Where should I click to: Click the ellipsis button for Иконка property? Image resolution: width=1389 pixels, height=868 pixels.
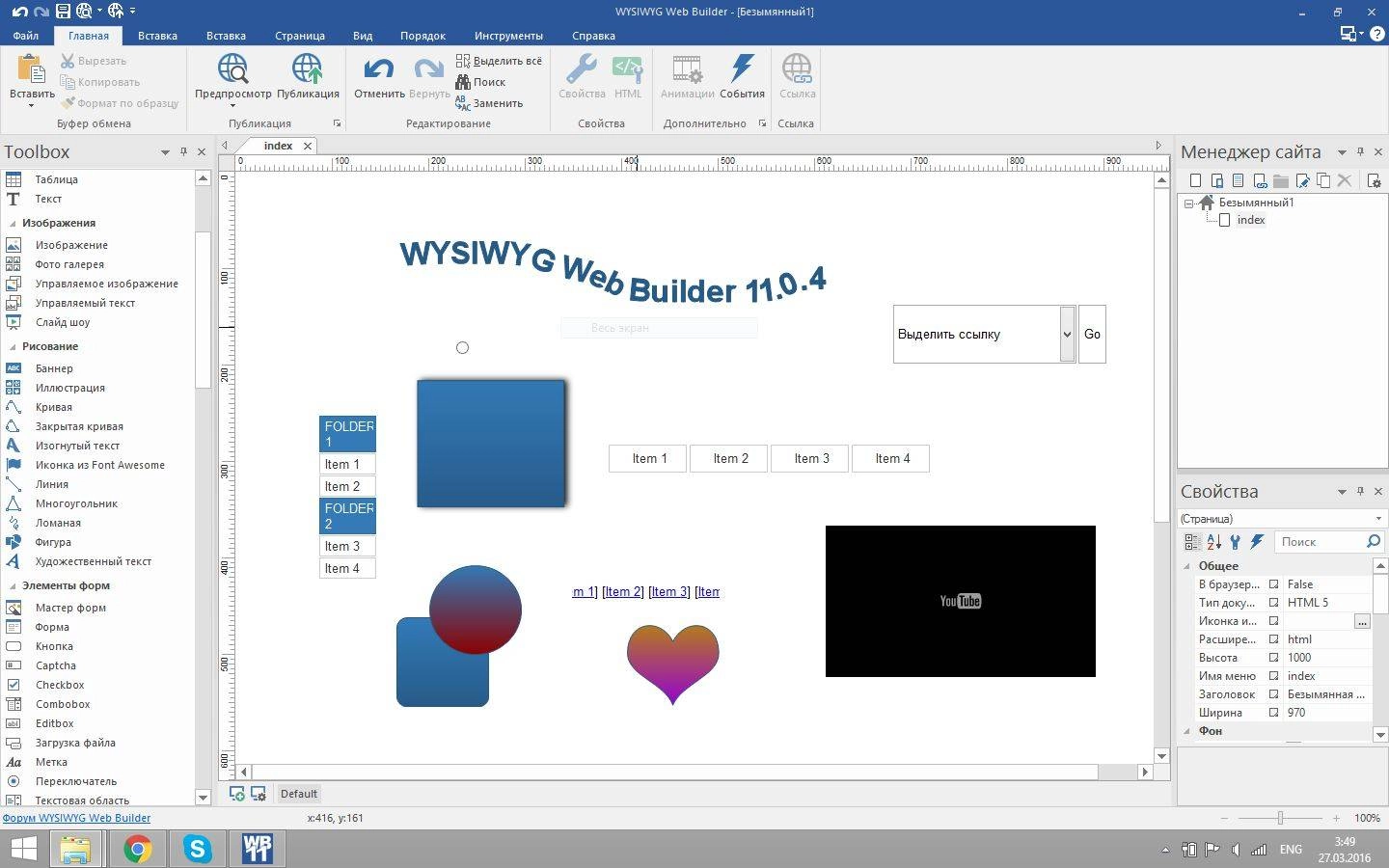click(1362, 621)
